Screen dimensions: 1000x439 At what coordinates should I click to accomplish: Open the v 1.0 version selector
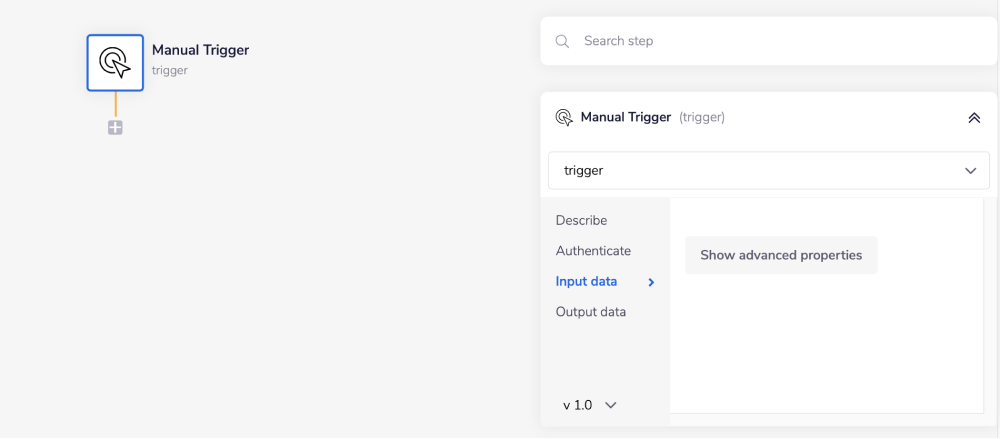point(578,405)
